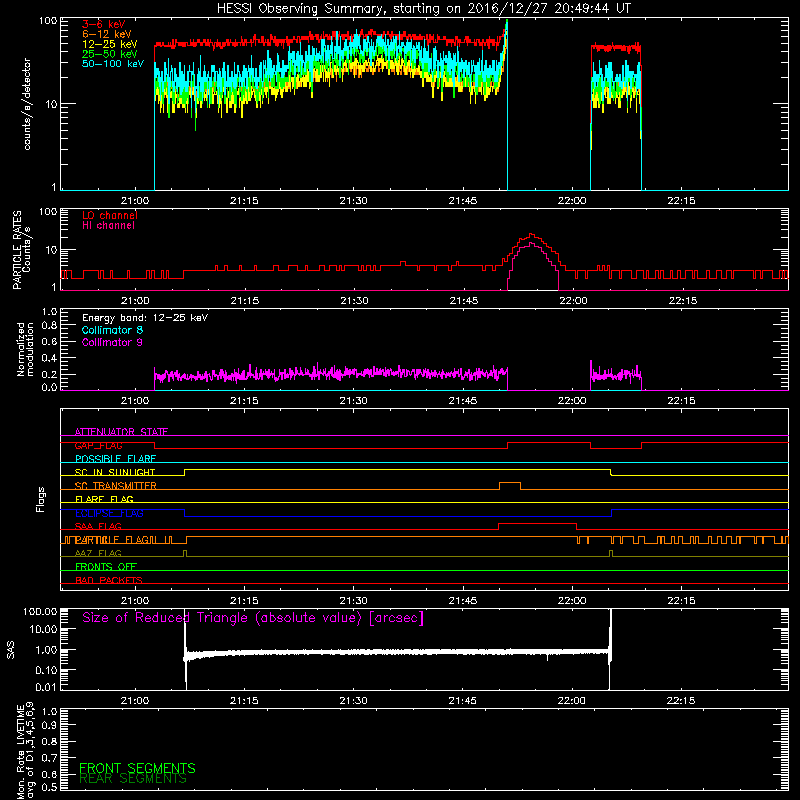Click the 22:00 tick label under the particle rates panel
The image size is (800, 800).
(573, 301)
